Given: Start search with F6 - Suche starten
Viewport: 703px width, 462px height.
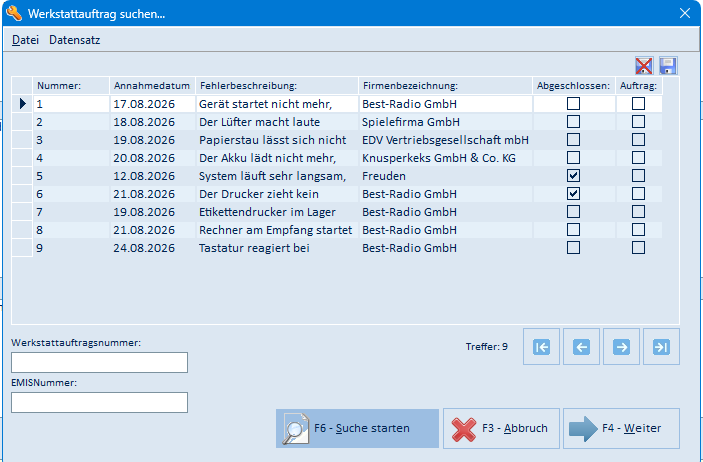Looking at the screenshot, I should coord(357,428).
